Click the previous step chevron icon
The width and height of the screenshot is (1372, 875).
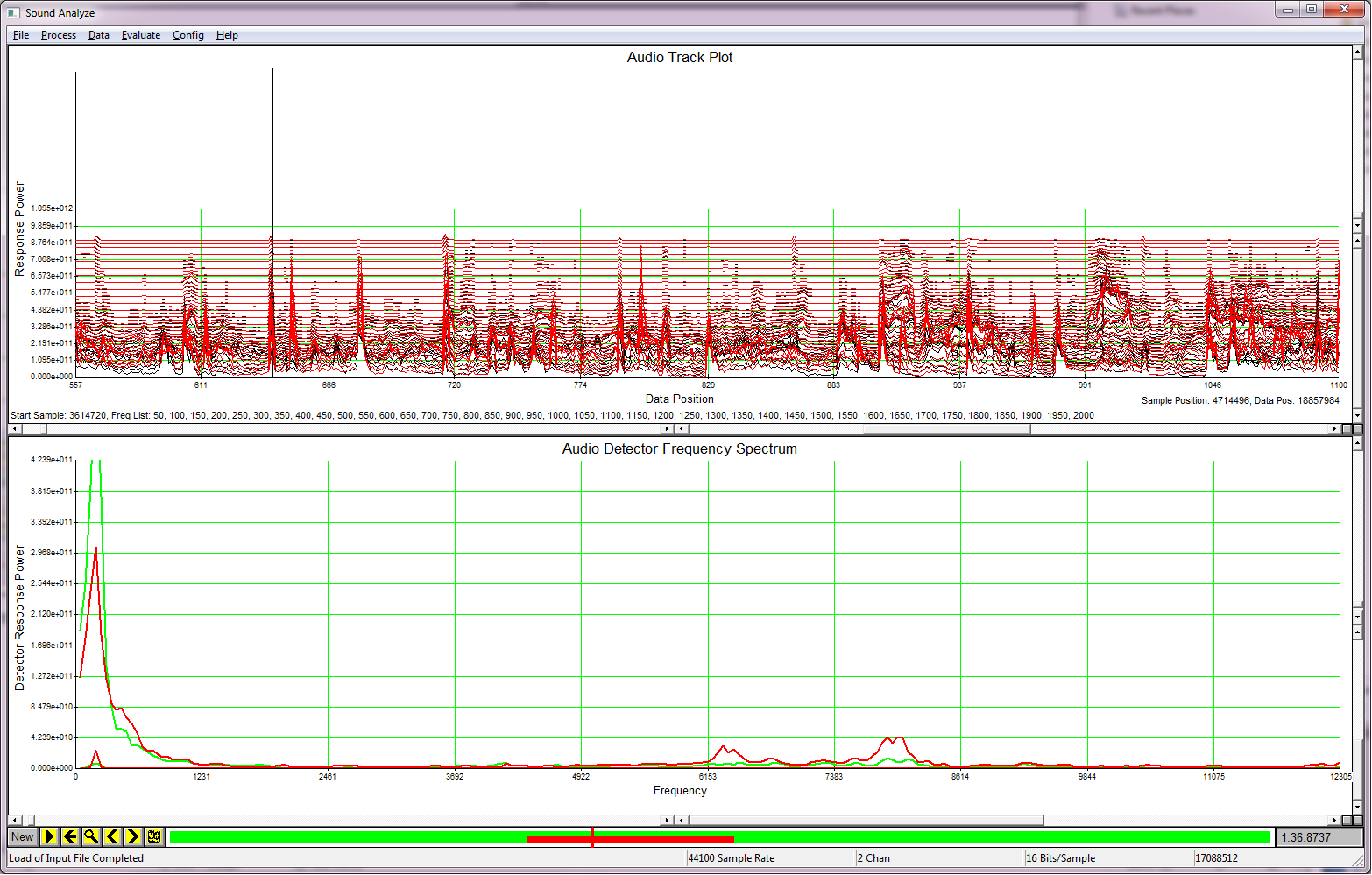click(x=112, y=836)
